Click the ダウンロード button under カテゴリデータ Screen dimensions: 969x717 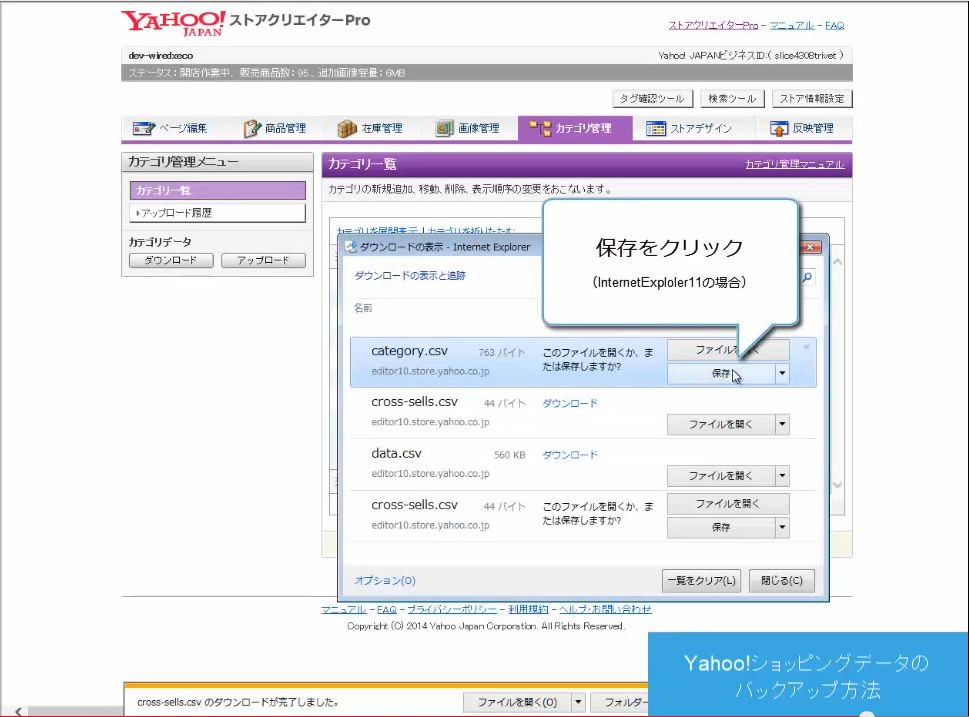(171, 260)
